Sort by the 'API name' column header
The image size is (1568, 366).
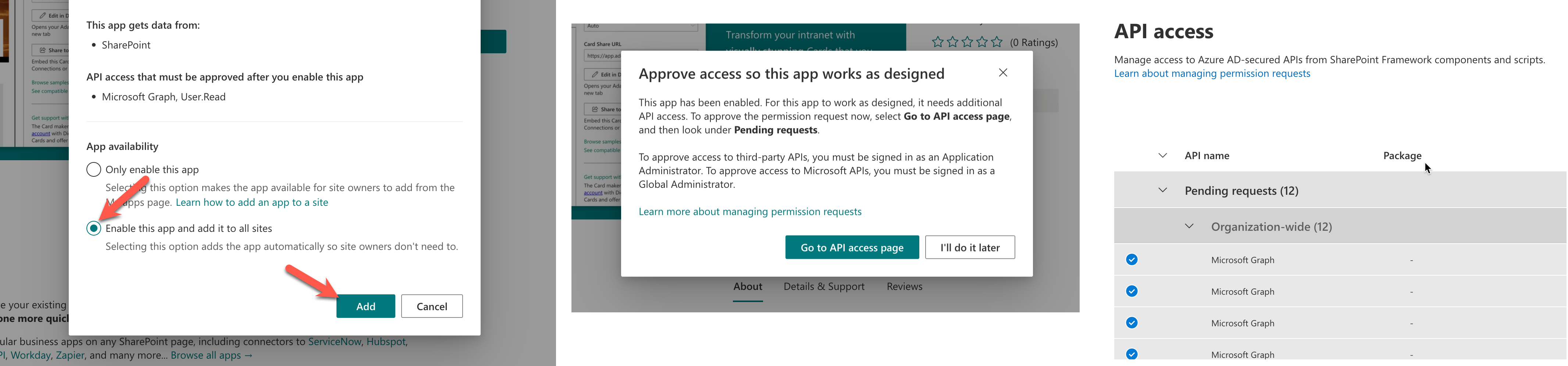click(1207, 156)
